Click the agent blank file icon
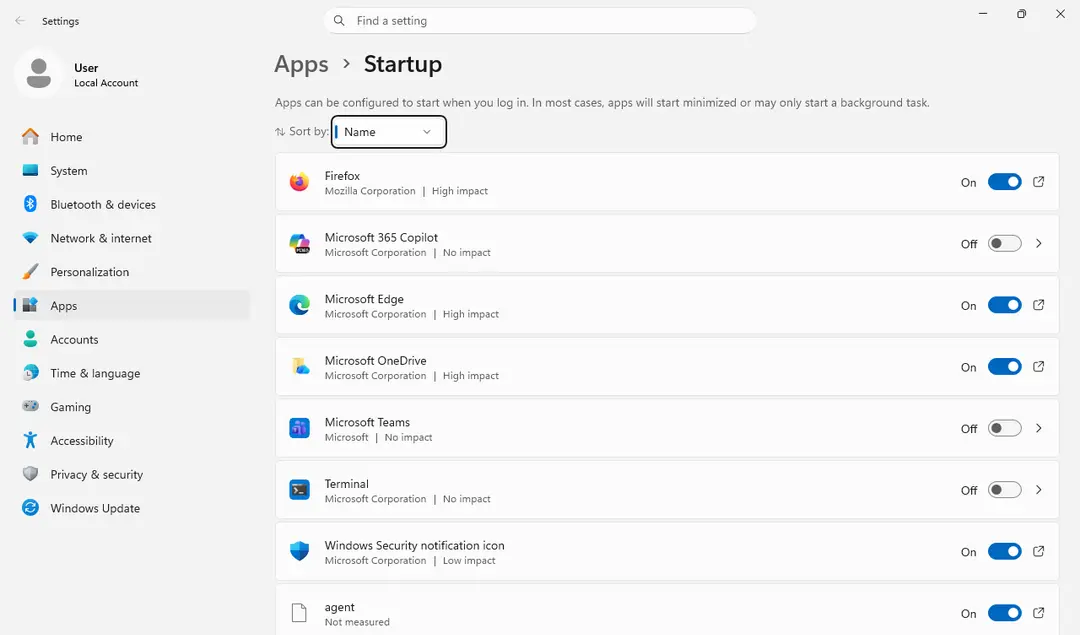Viewport: 1080px width, 635px height. point(299,613)
